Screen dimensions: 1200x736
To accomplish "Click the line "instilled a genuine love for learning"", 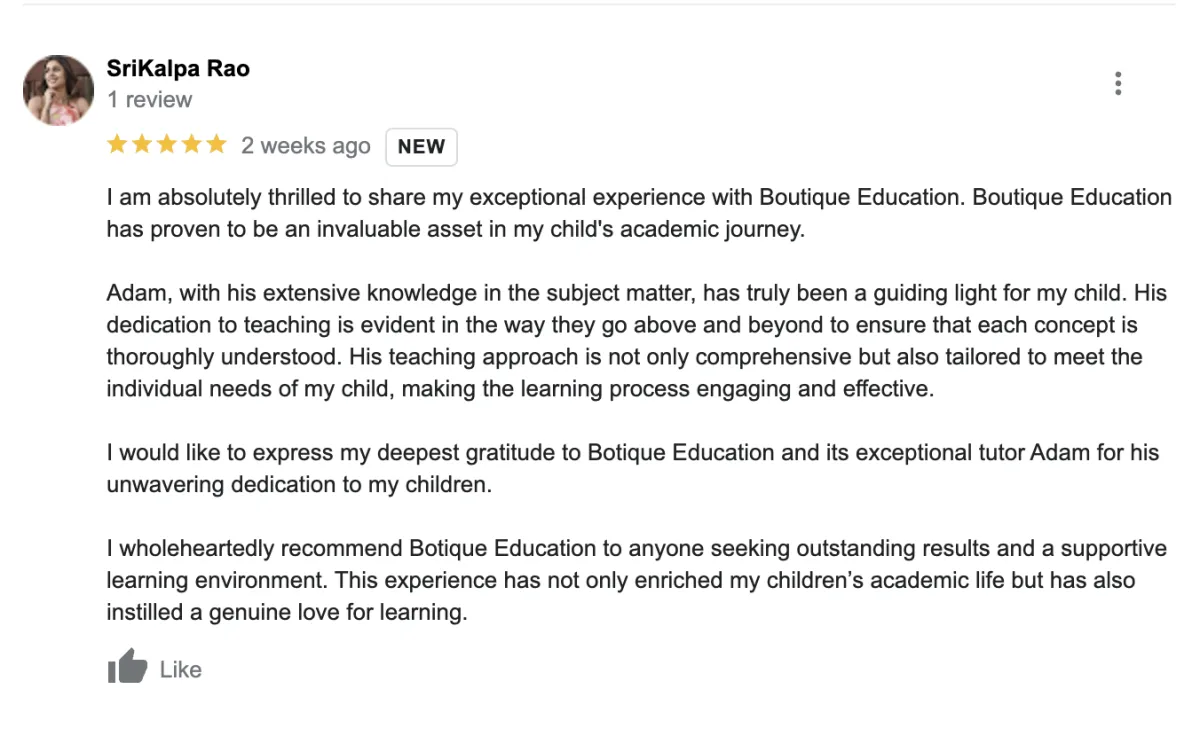I will coord(287,612).
